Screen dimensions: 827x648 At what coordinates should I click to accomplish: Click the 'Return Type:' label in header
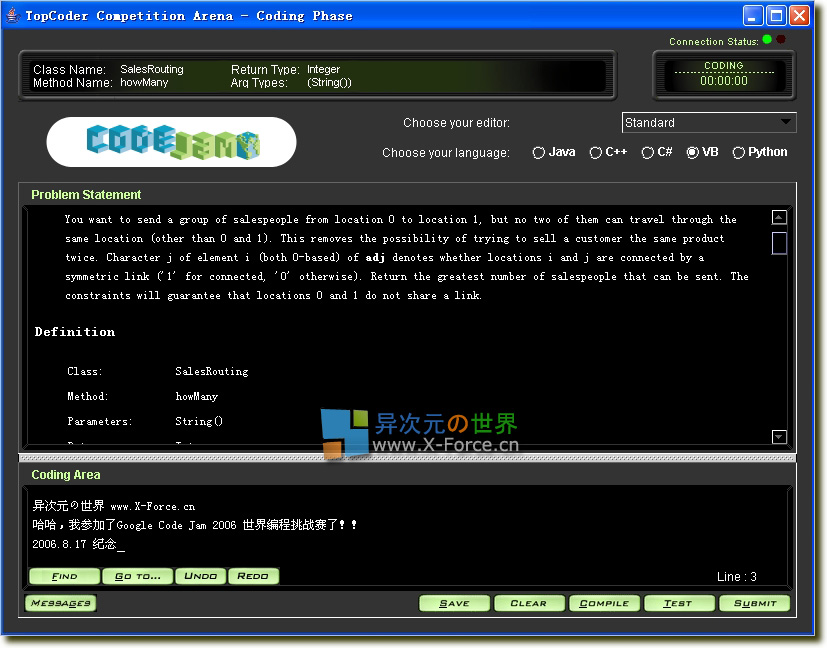click(265, 70)
